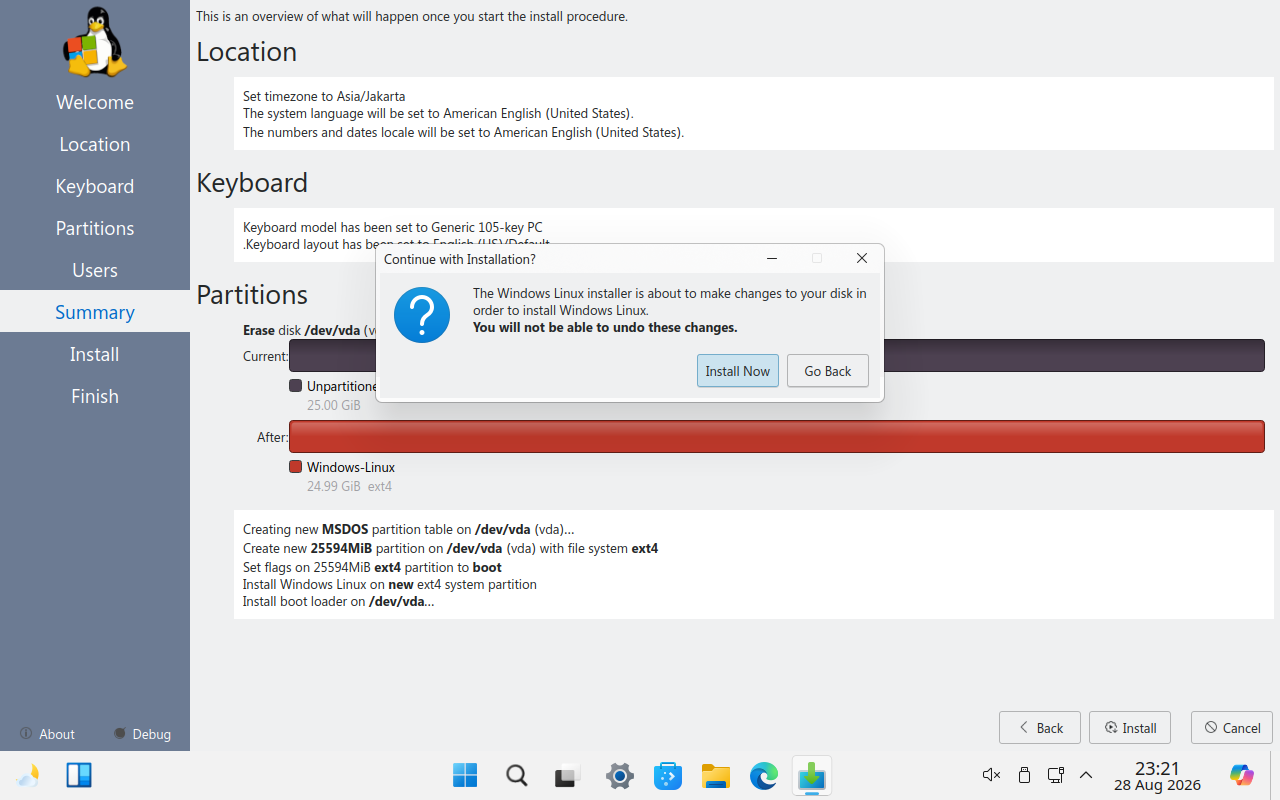Image resolution: width=1280 pixels, height=800 pixels.
Task: Click the battery tray icon
Action: [1024, 775]
